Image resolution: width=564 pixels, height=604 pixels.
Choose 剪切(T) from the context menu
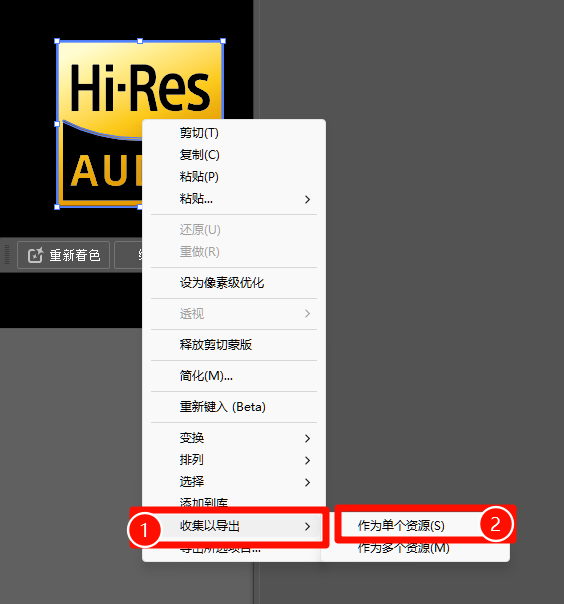point(234,133)
